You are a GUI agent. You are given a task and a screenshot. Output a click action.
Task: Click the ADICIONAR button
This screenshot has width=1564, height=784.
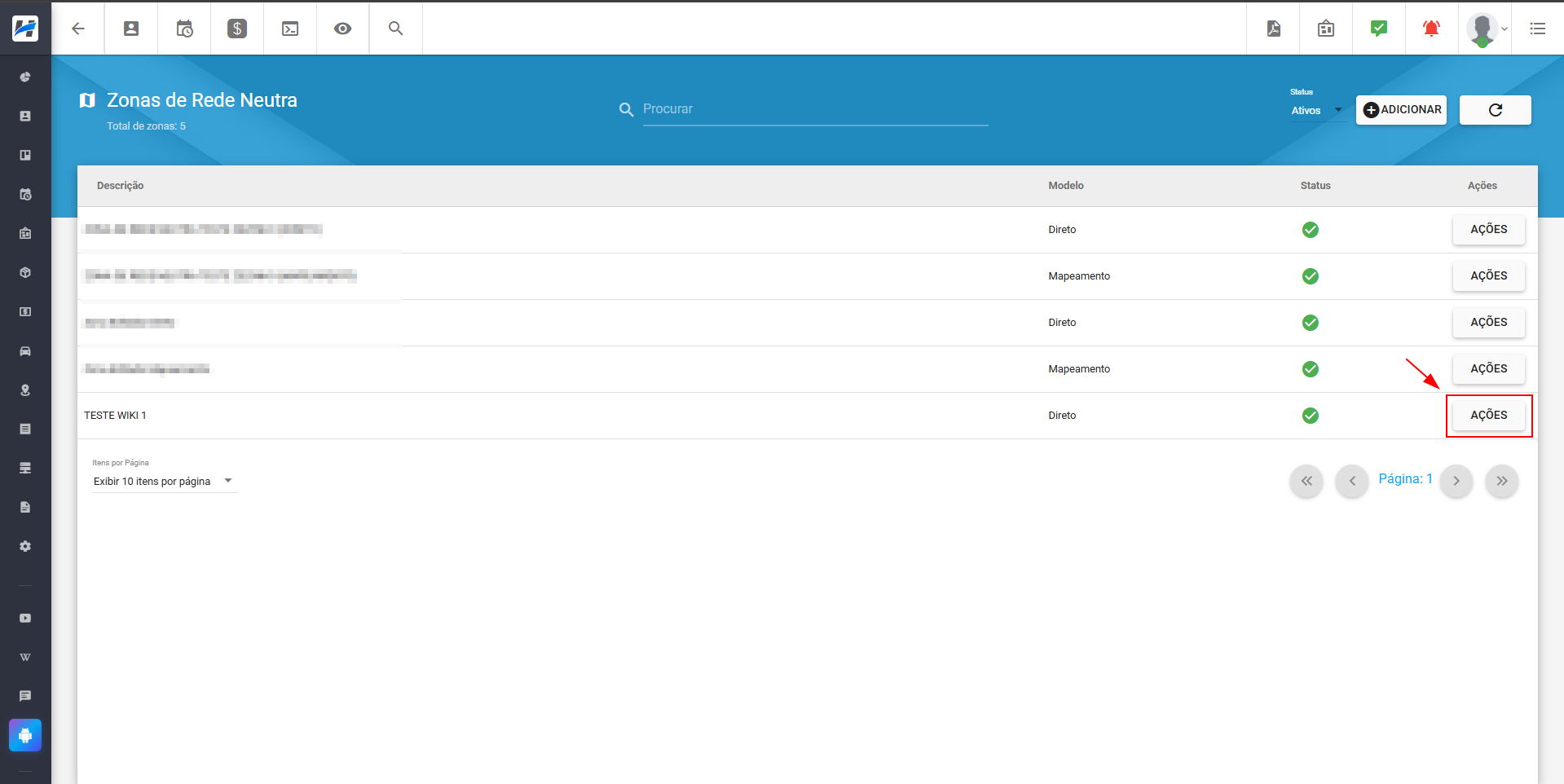pyautogui.click(x=1401, y=110)
